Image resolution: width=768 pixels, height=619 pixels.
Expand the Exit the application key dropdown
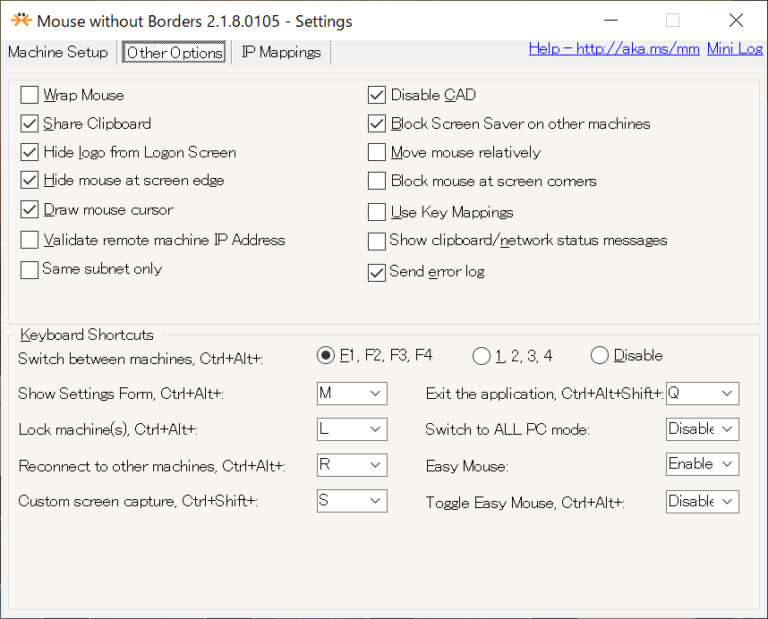[702, 394]
